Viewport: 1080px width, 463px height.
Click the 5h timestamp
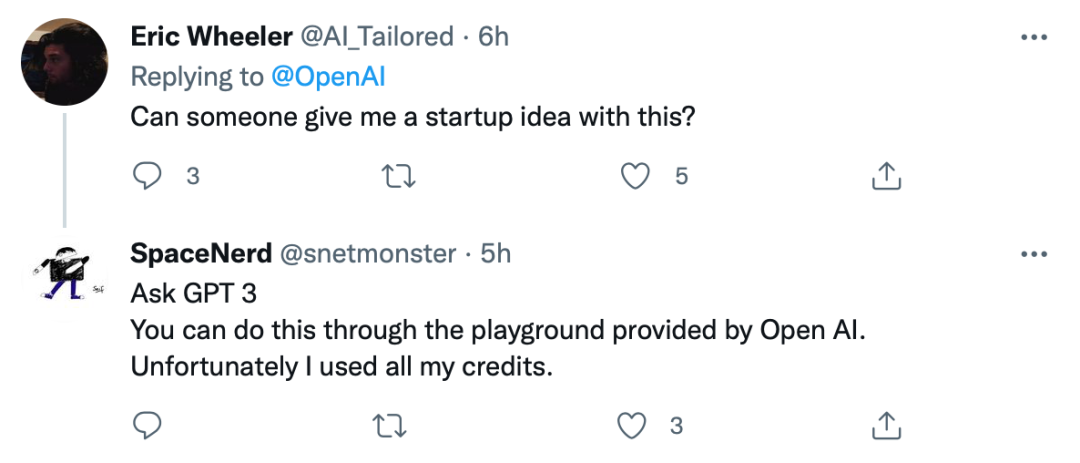tap(496, 254)
